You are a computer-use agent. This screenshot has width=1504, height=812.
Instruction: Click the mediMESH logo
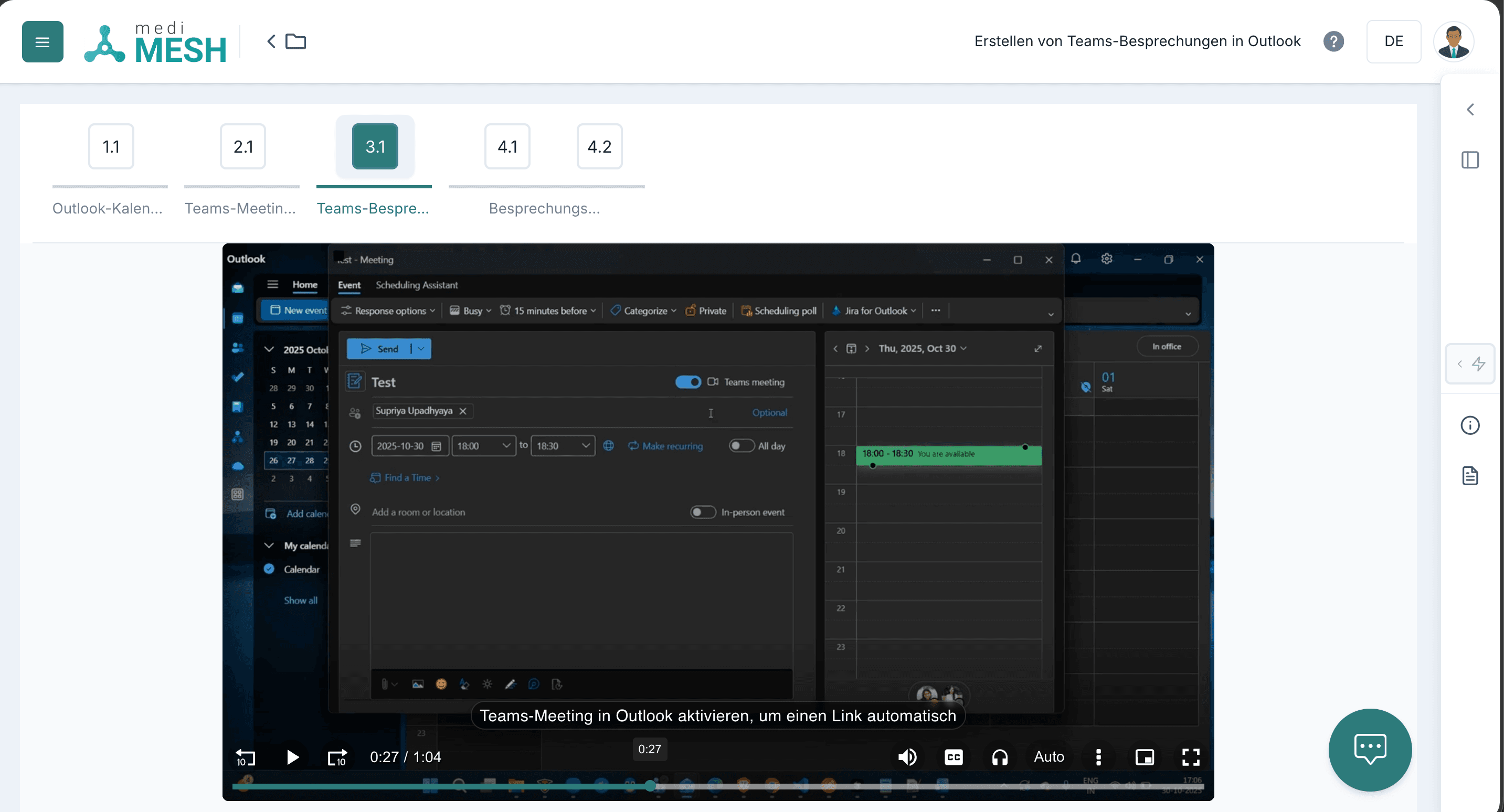tap(156, 42)
